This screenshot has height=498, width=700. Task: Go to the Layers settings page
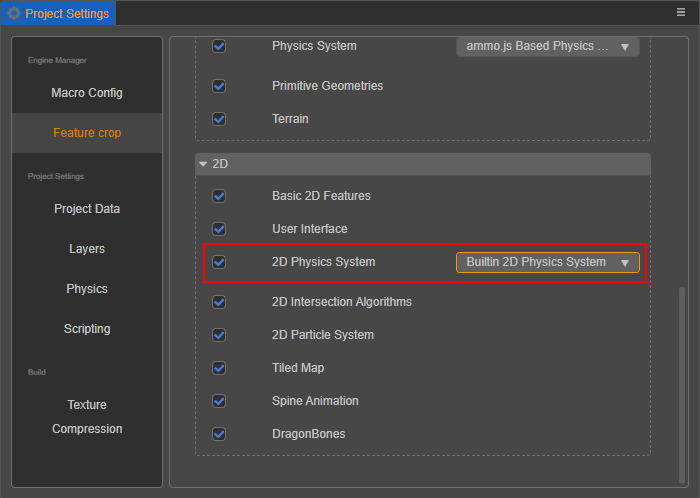(x=87, y=249)
